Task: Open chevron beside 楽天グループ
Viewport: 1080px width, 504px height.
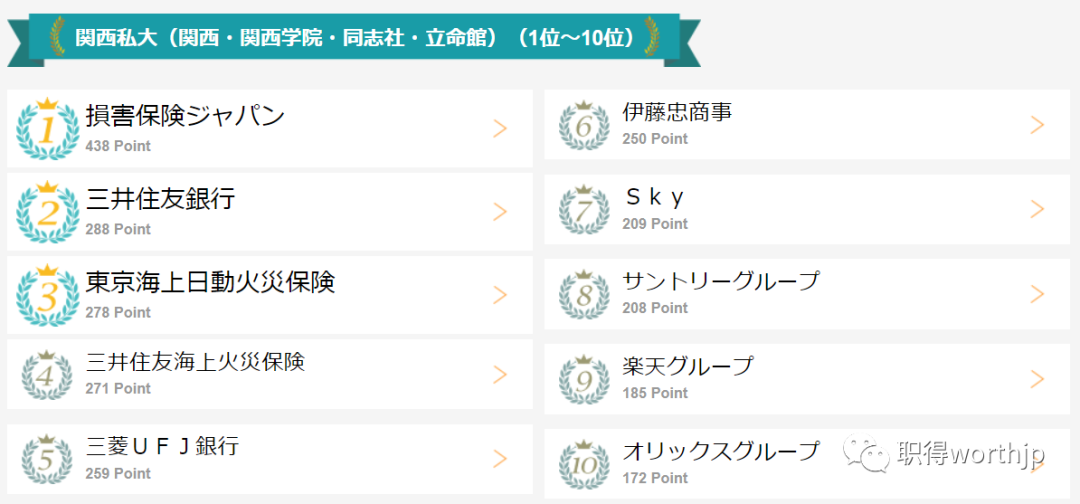Action: coord(1037,379)
